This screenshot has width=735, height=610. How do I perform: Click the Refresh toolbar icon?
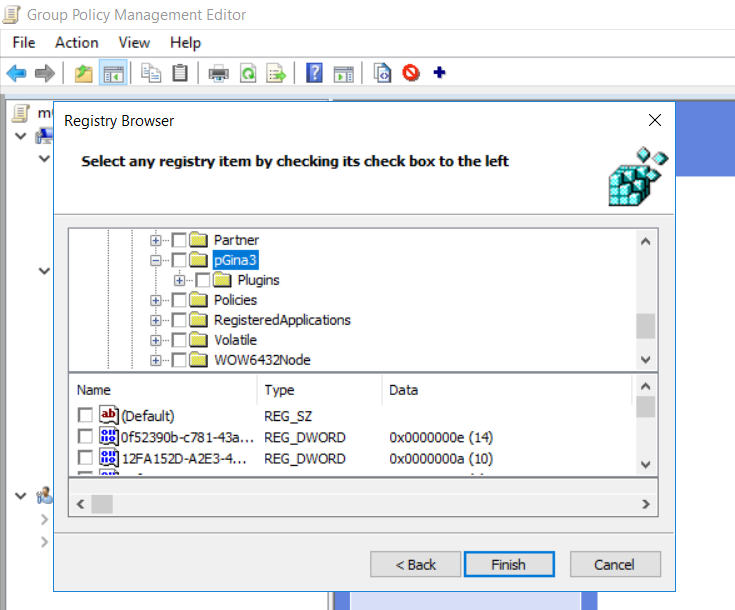(248, 73)
